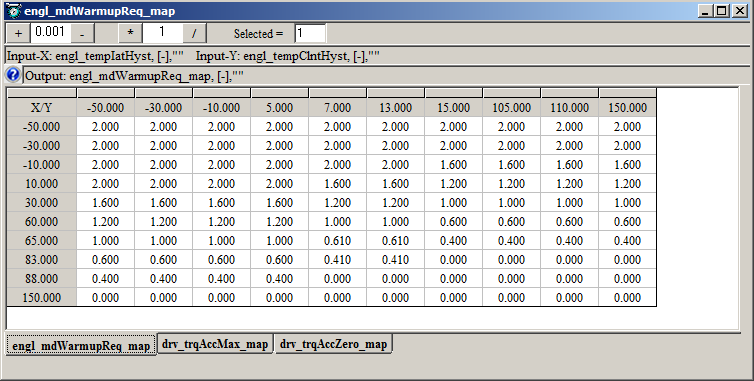This screenshot has width=754, height=381.
Task: Click the Selected = label
Action: pyautogui.click(x=258, y=34)
